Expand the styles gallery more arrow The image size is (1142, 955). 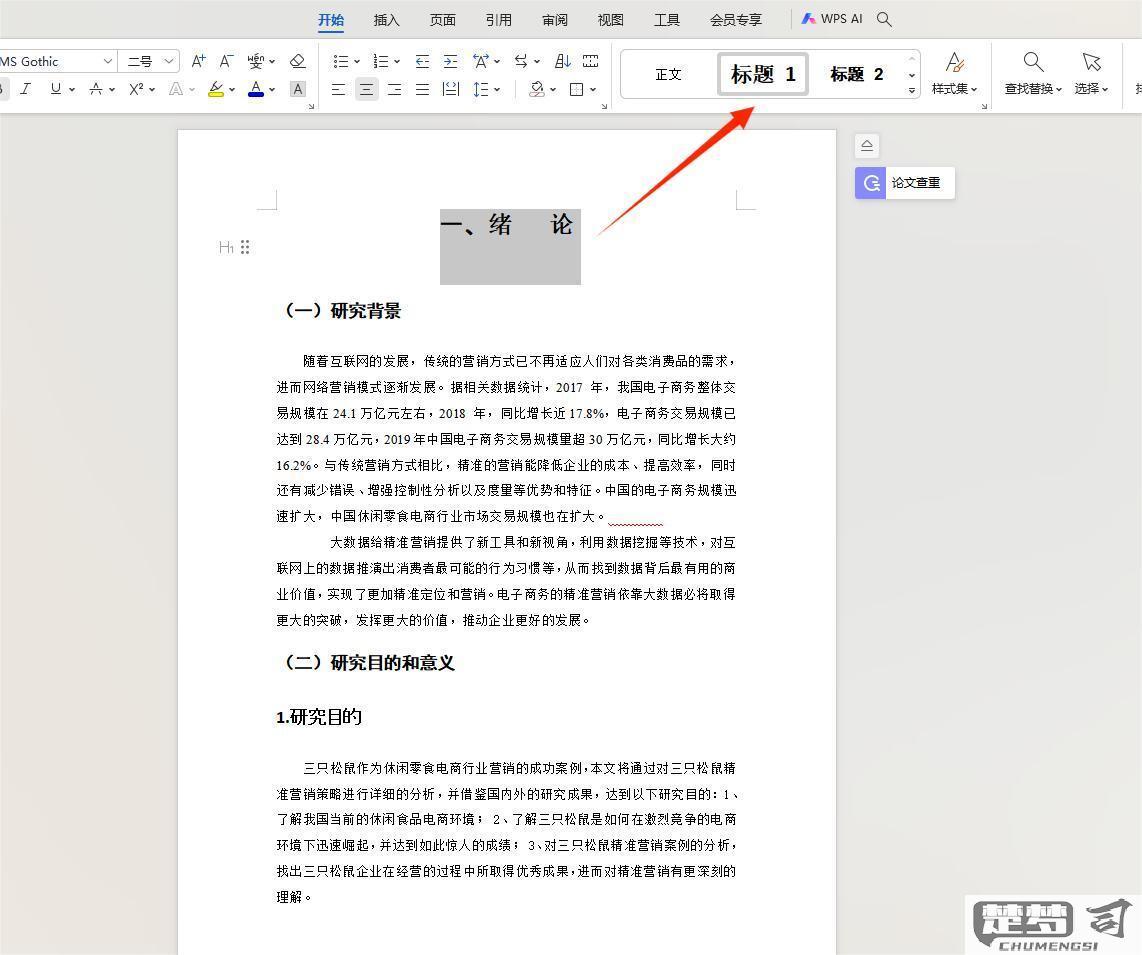(912, 91)
